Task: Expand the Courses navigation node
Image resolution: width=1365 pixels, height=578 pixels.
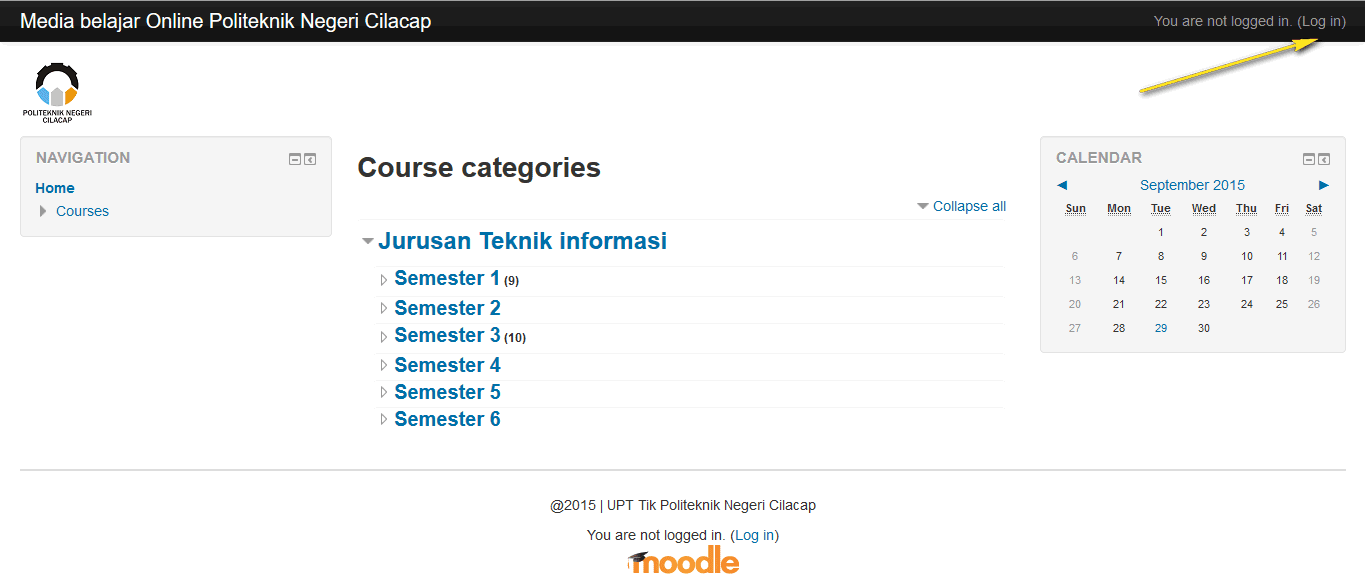Action: [43, 211]
